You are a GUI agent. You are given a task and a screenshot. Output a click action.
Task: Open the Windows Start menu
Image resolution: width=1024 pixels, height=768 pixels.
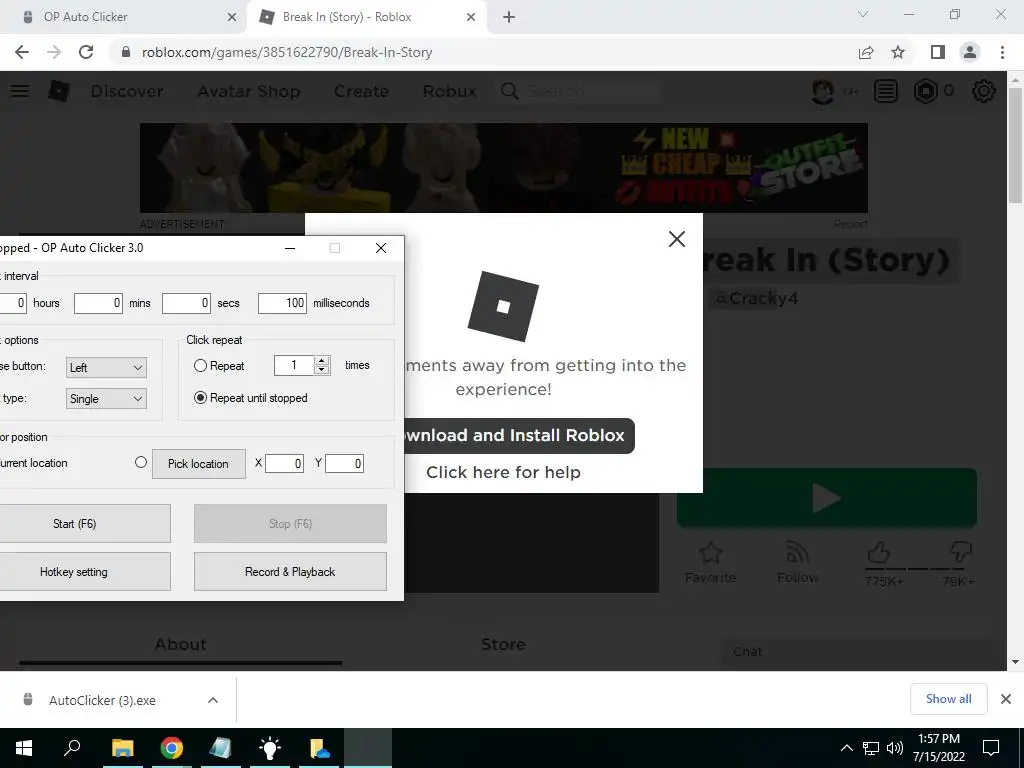coord(24,748)
